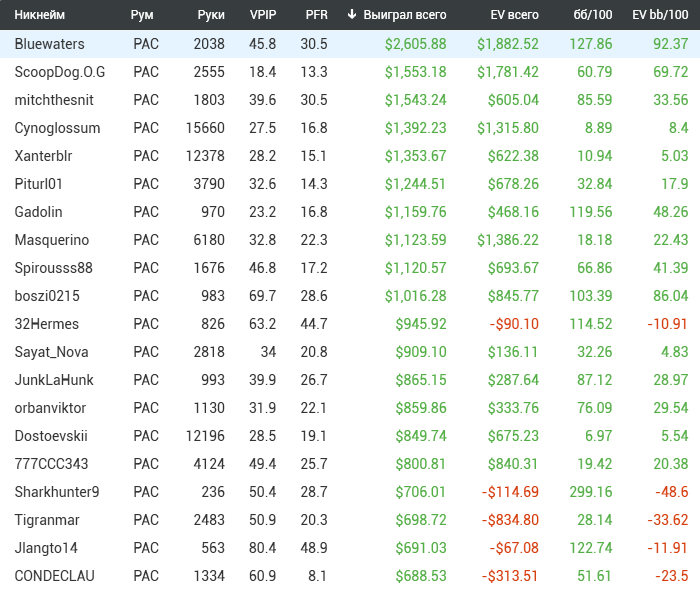Click the $840.31 EV value
Screen dimensions: 700x591
(513, 464)
